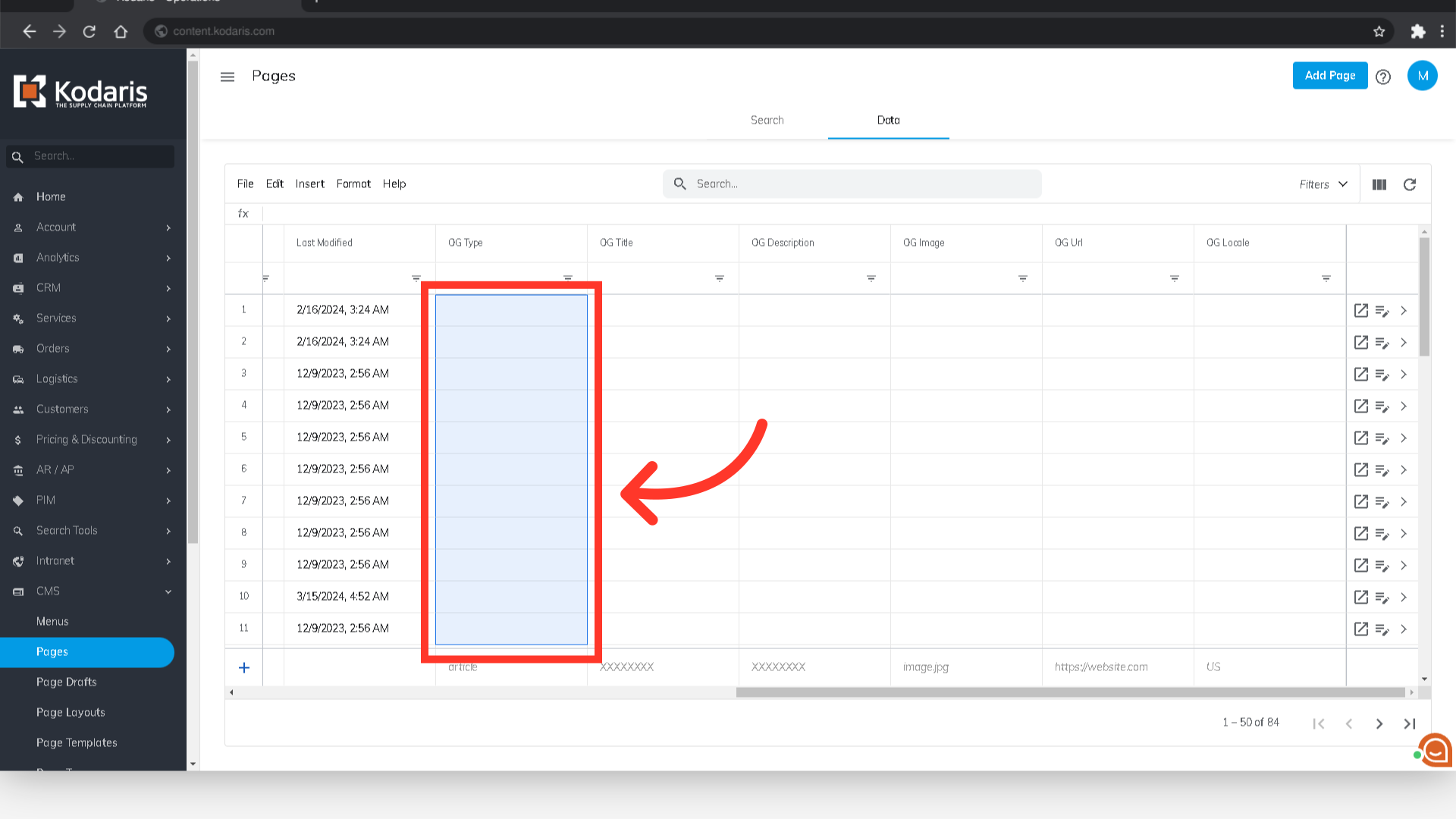This screenshot has height=819, width=1456.
Task: Click the refresh icon beside columns icon
Action: tap(1410, 184)
